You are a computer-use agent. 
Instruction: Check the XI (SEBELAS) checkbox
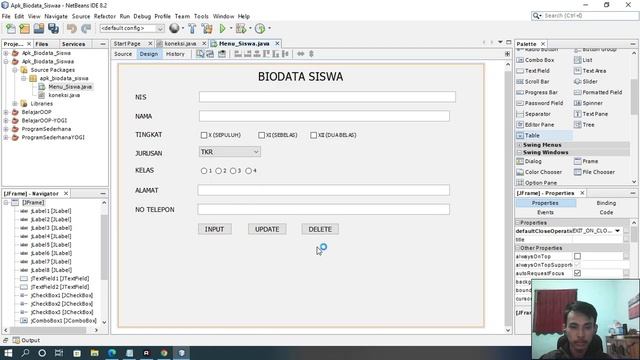(x=261, y=135)
